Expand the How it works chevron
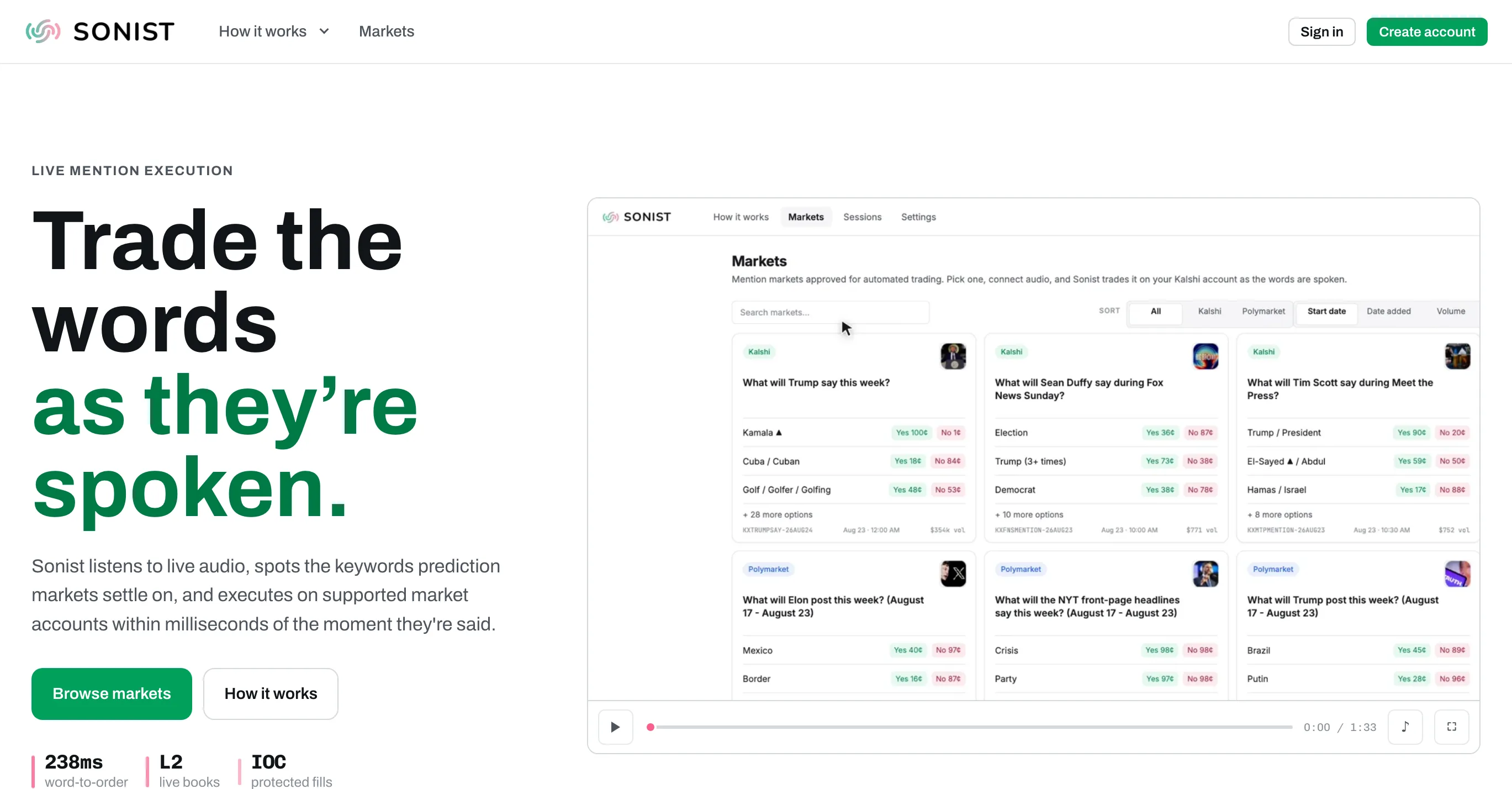 324,31
